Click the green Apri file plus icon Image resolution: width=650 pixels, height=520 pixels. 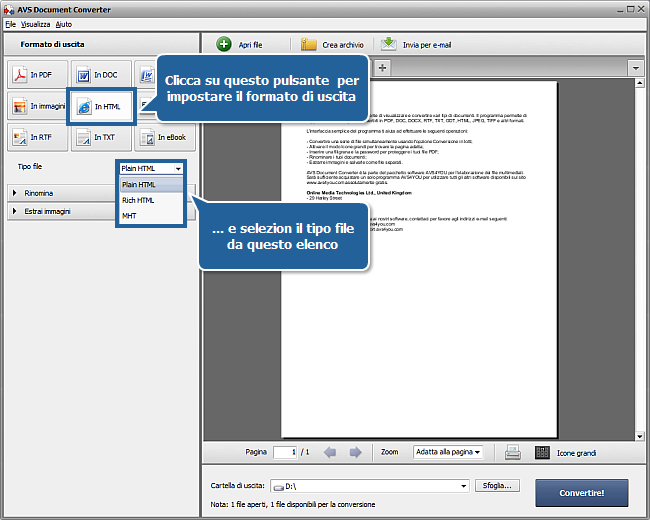pyautogui.click(x=224, y=44)
